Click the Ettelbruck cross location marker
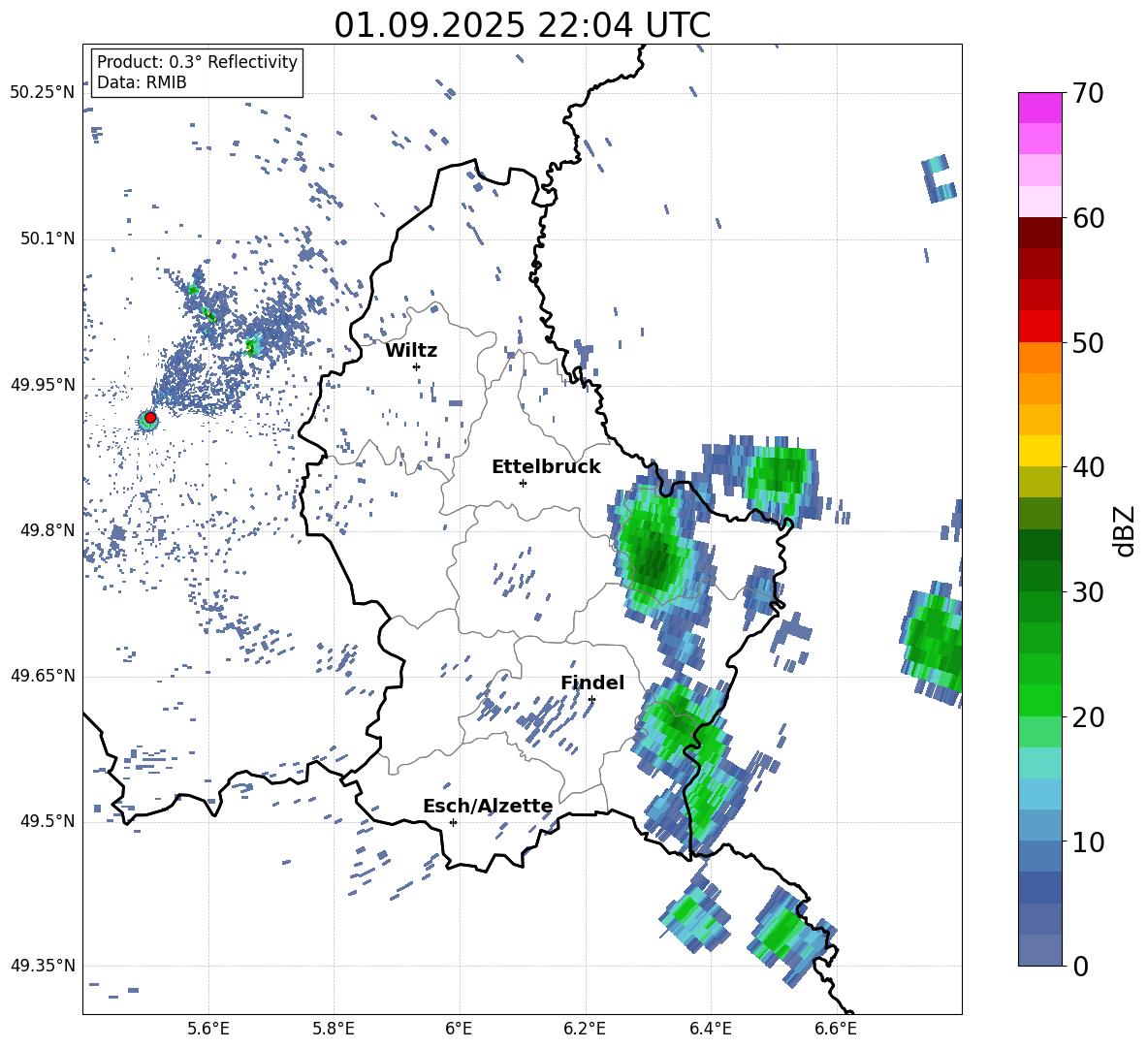 pyautogui.click(x=523, y=483)
